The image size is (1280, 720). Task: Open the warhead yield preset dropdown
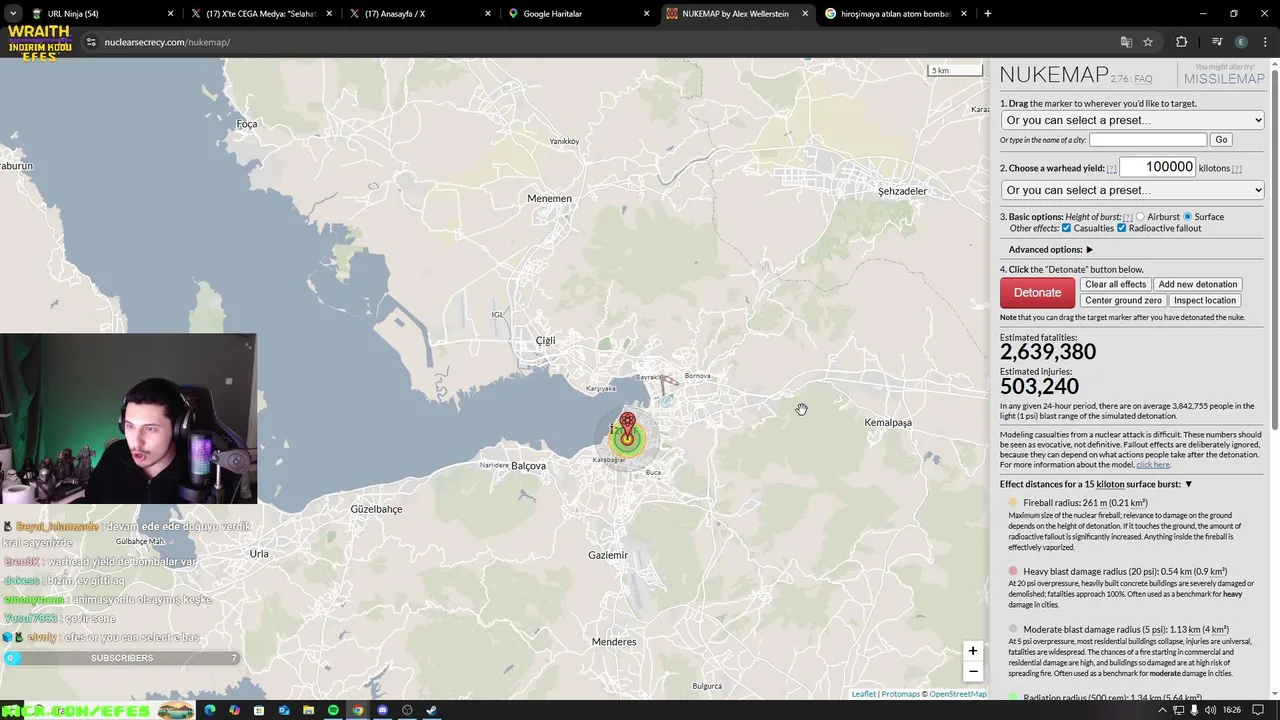pyautogui.click(x=1132, y=190)
